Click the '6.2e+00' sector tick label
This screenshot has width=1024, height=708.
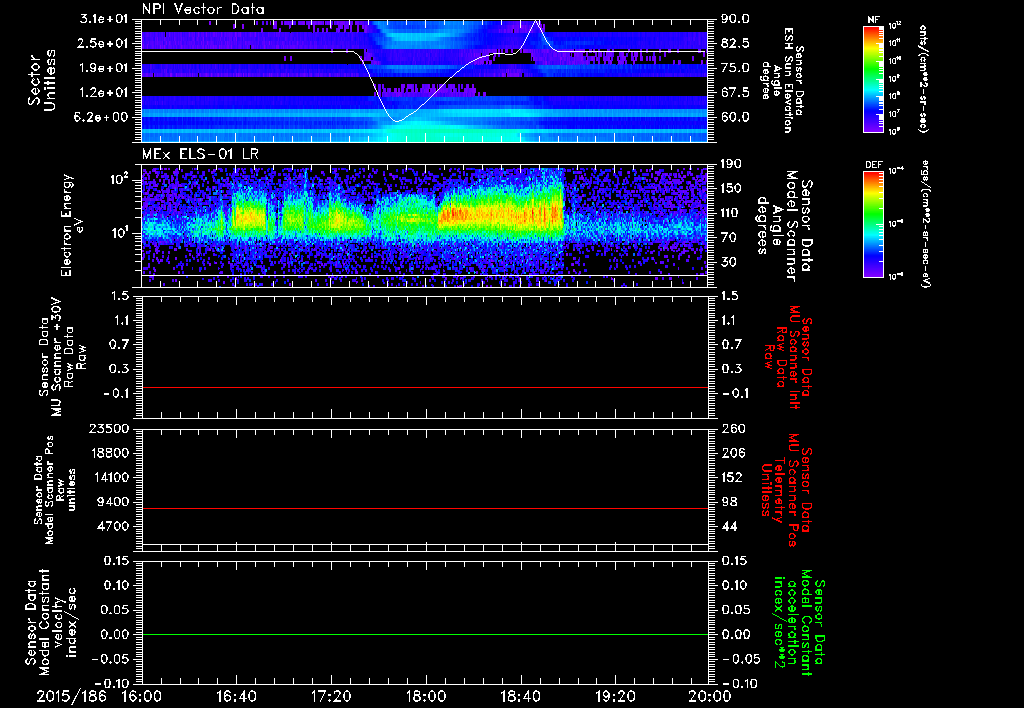(101, 117)
